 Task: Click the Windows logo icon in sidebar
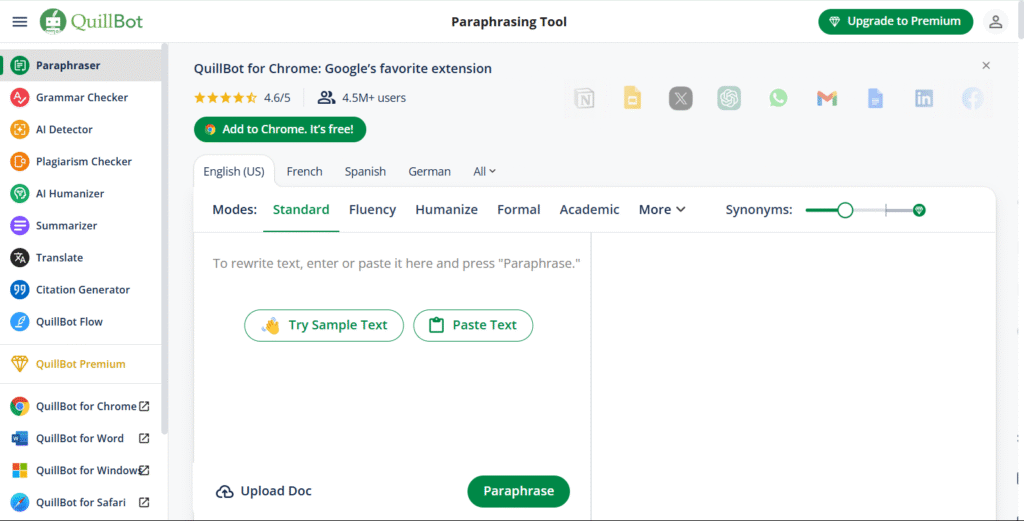[x=20, y=470]
